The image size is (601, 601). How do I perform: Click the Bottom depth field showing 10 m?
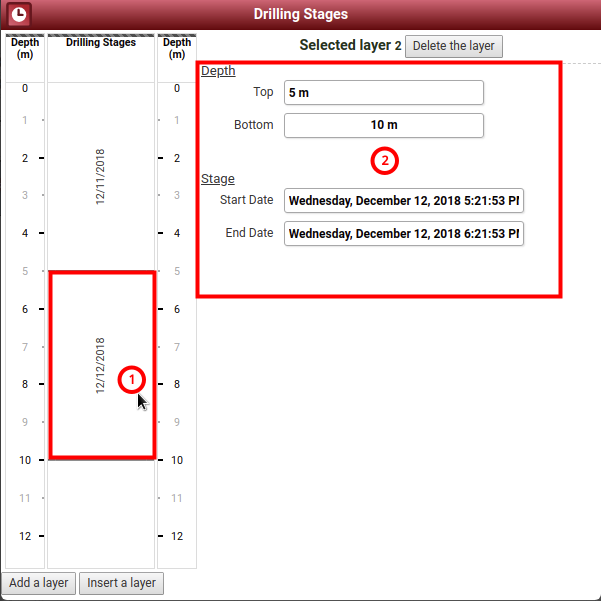(x=383, y=125)
